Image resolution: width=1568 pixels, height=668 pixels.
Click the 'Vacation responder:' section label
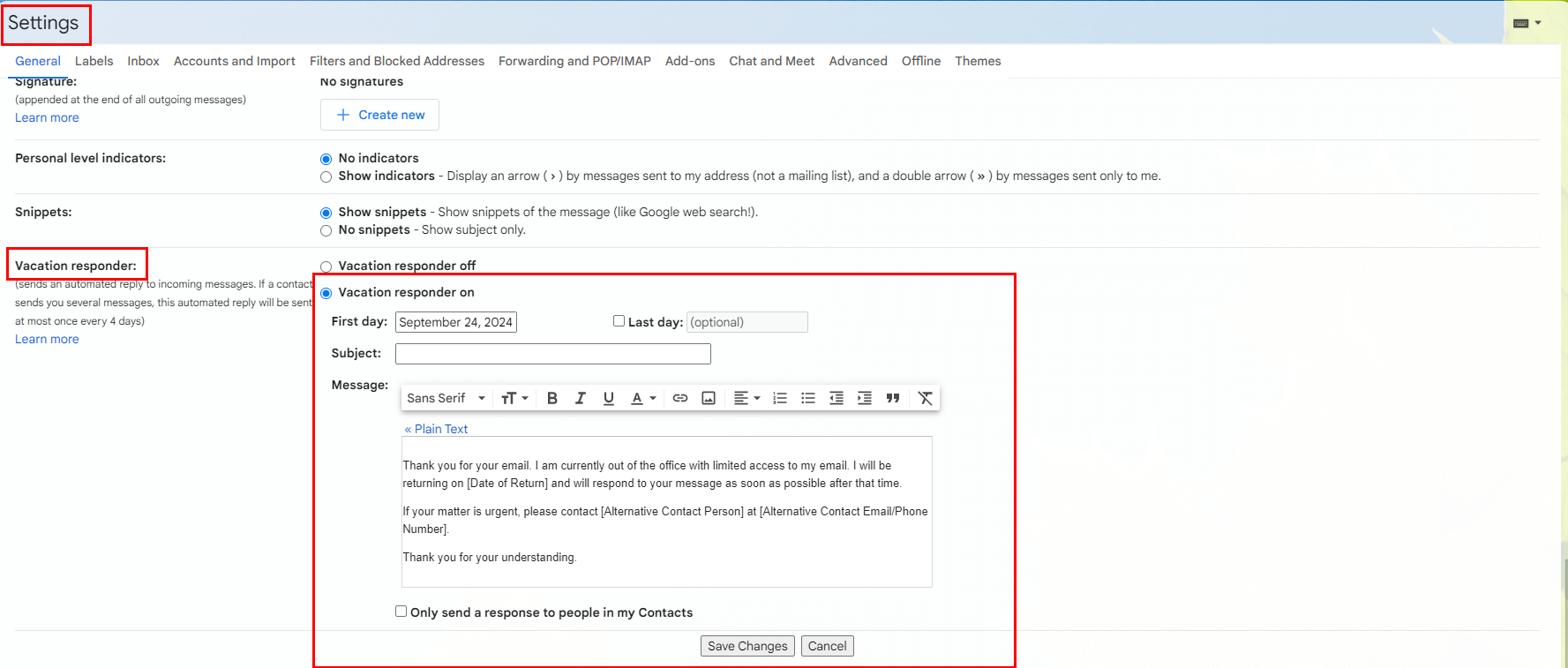coord(76,266)
